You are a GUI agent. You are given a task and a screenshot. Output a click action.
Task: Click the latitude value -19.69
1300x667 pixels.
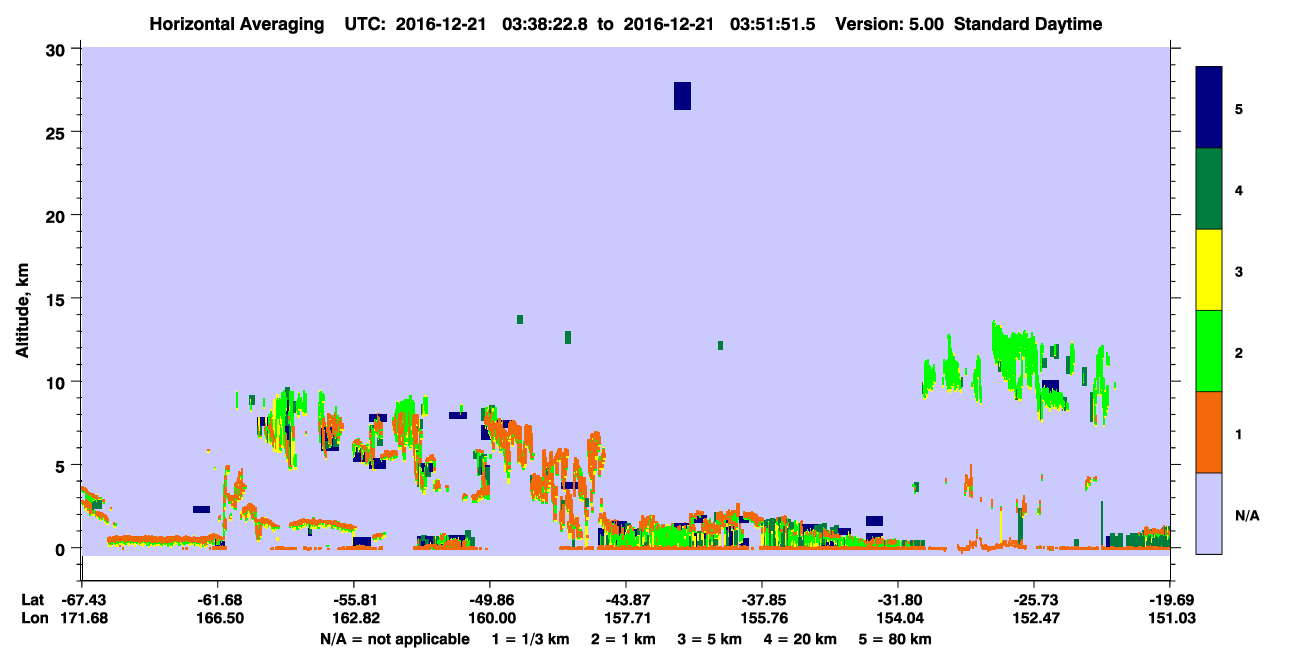coord(1170,600)
